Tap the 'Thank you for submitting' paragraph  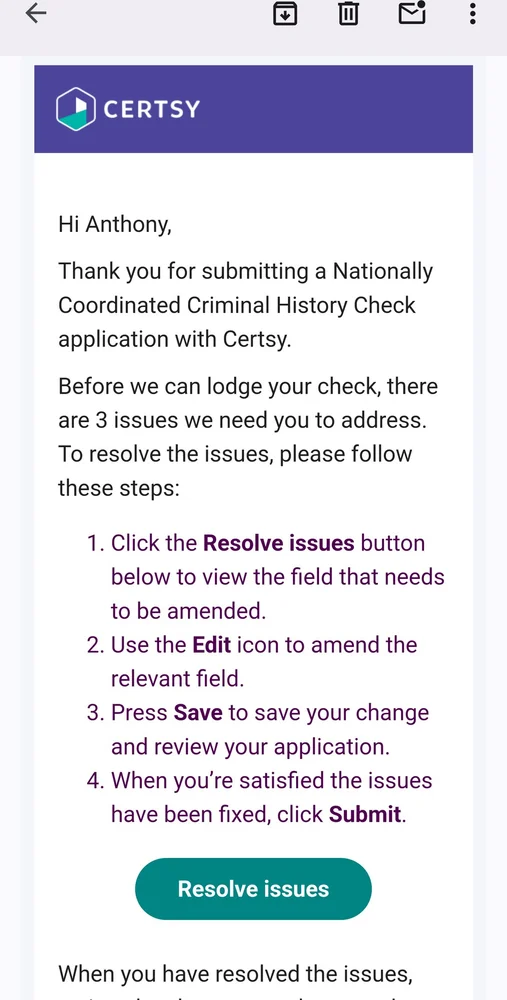point(246,305)
